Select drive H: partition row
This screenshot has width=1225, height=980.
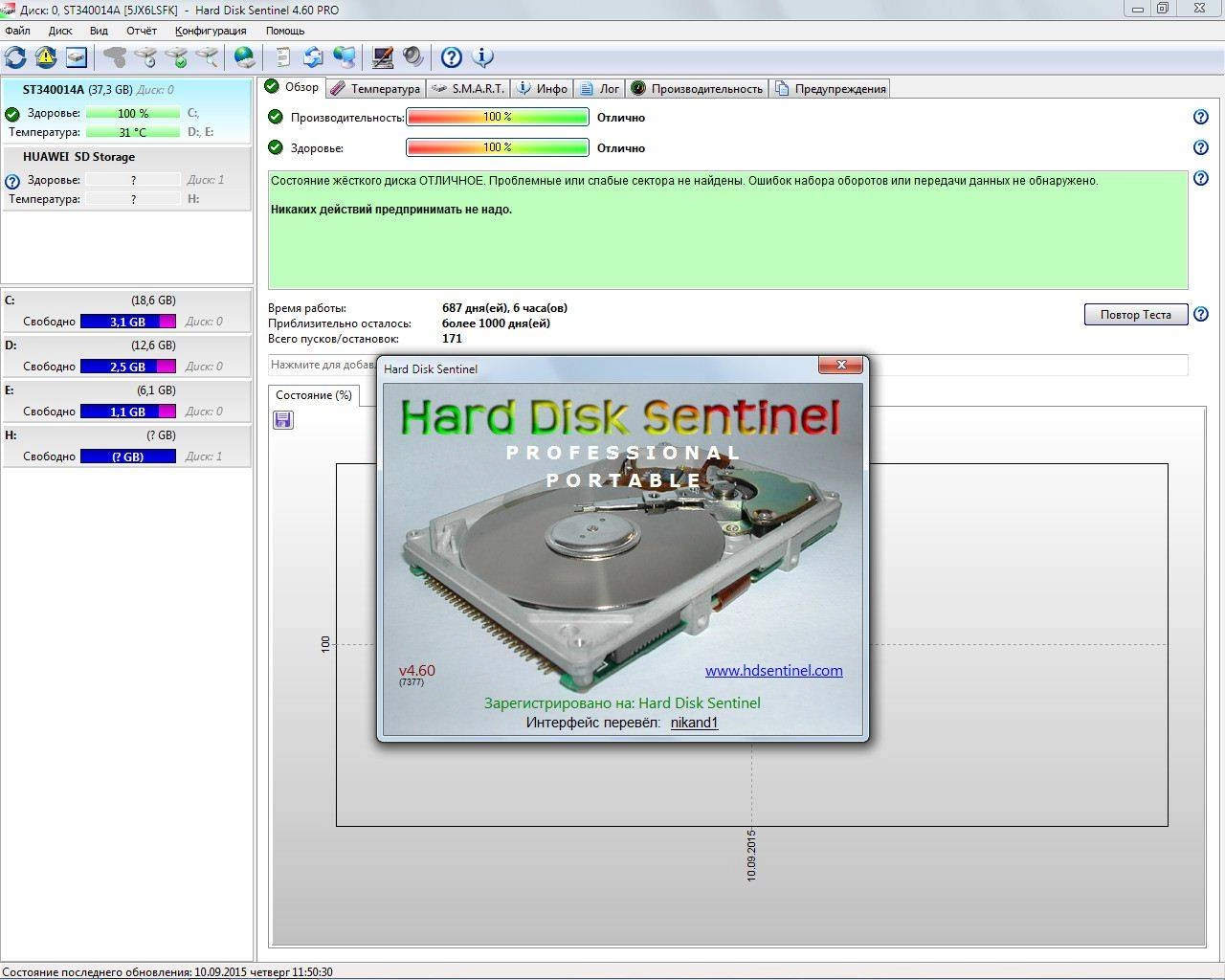126,446
